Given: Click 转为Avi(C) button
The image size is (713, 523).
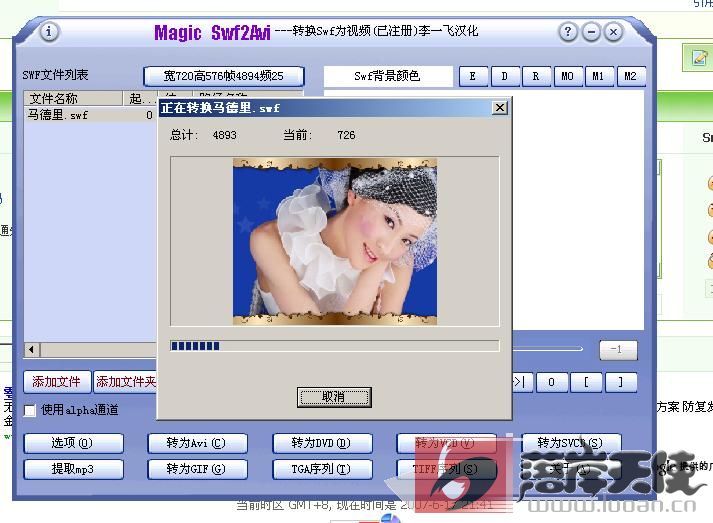Looking at the screenshot, I should (x=197, y=443).
